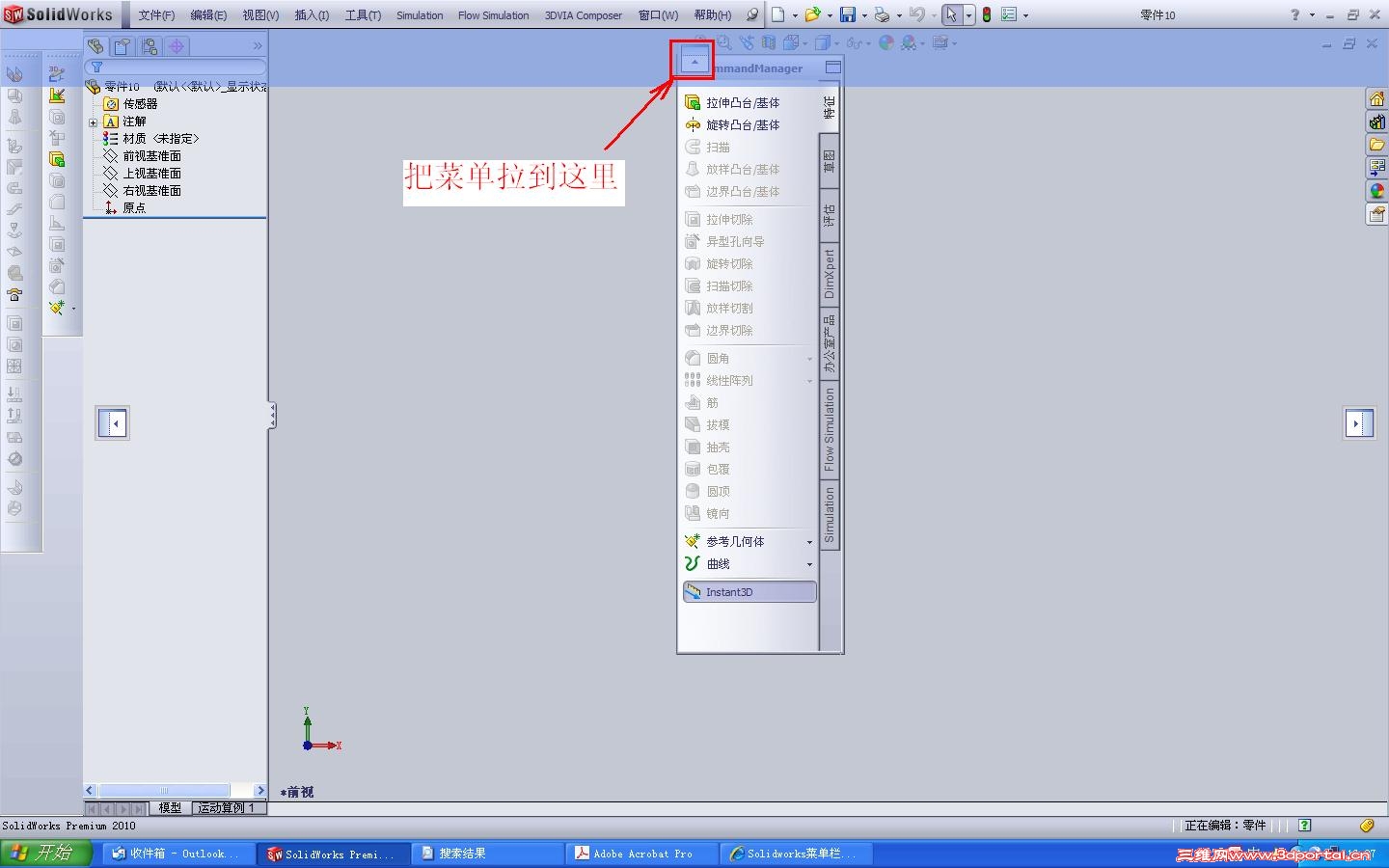
Task: Switch to Outlook 收件箱 taskbar button
Action: (x=177, y=854)
